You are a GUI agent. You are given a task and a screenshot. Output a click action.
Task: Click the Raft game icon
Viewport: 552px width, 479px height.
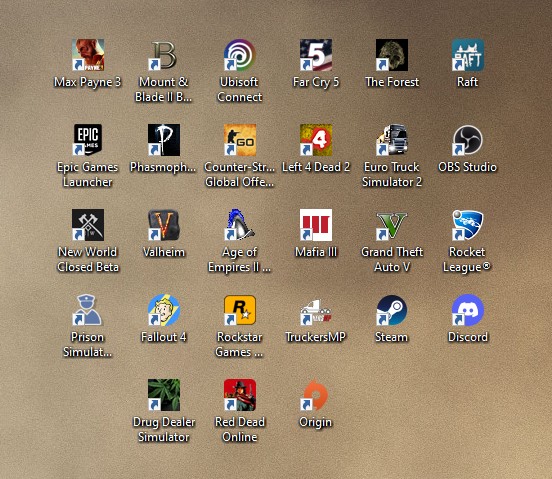[x=468, y=55]
